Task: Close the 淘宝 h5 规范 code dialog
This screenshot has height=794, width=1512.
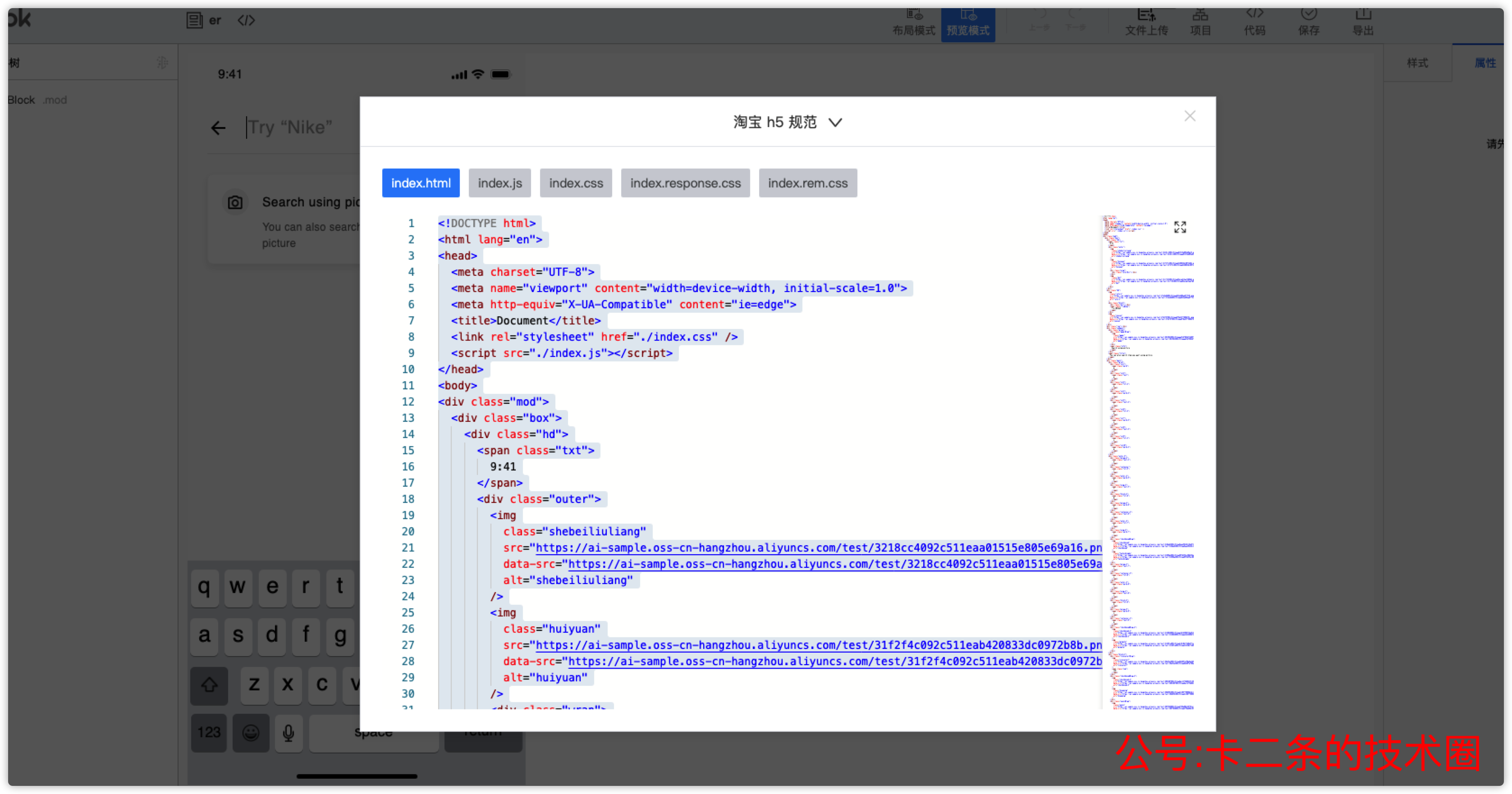Action: [1189, 116]
